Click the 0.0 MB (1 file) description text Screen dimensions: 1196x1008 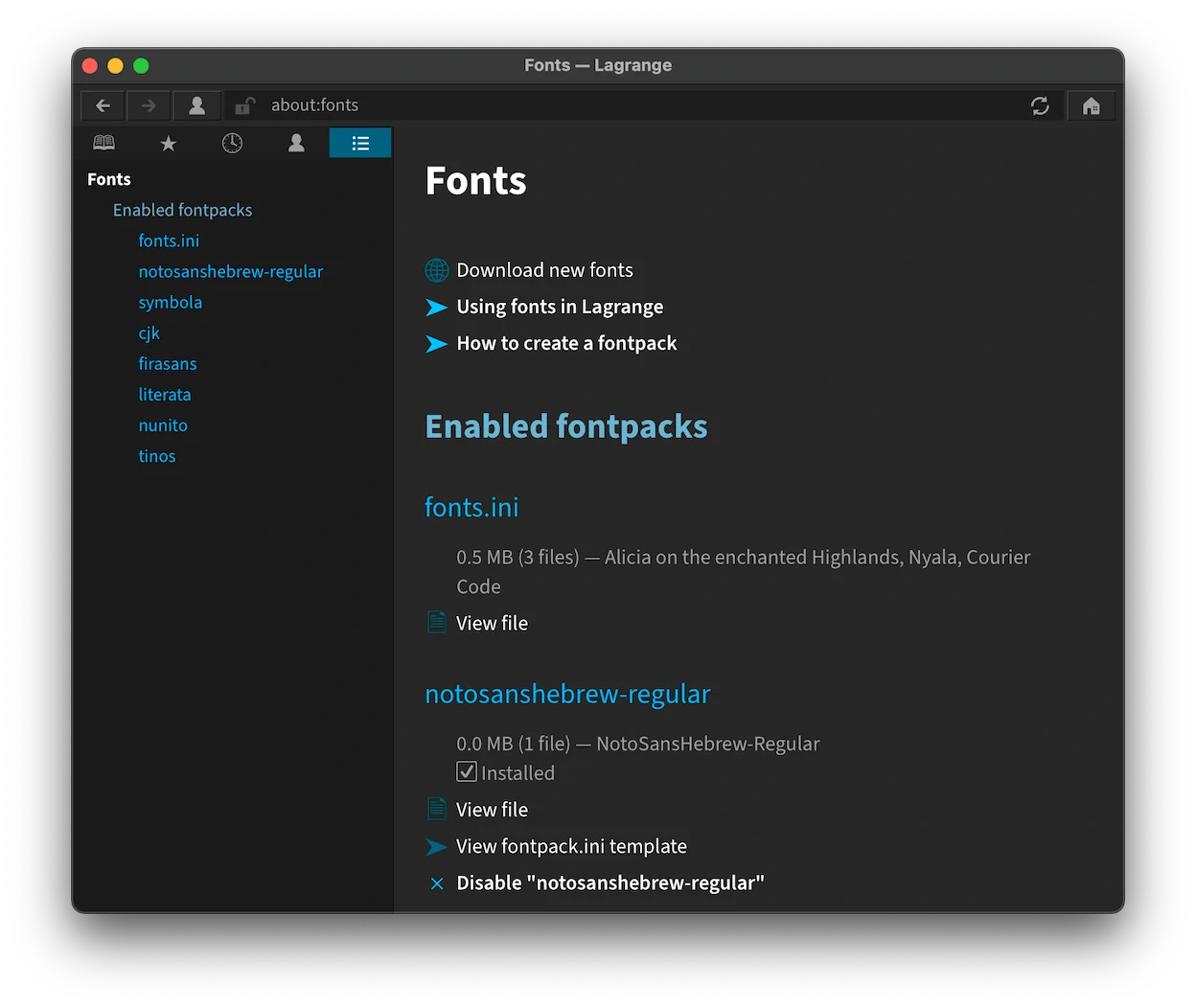point(638,744)
